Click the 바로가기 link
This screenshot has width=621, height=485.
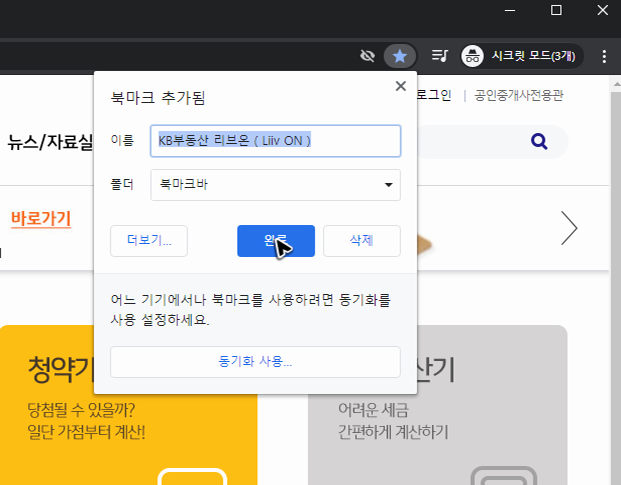(41, 219)
